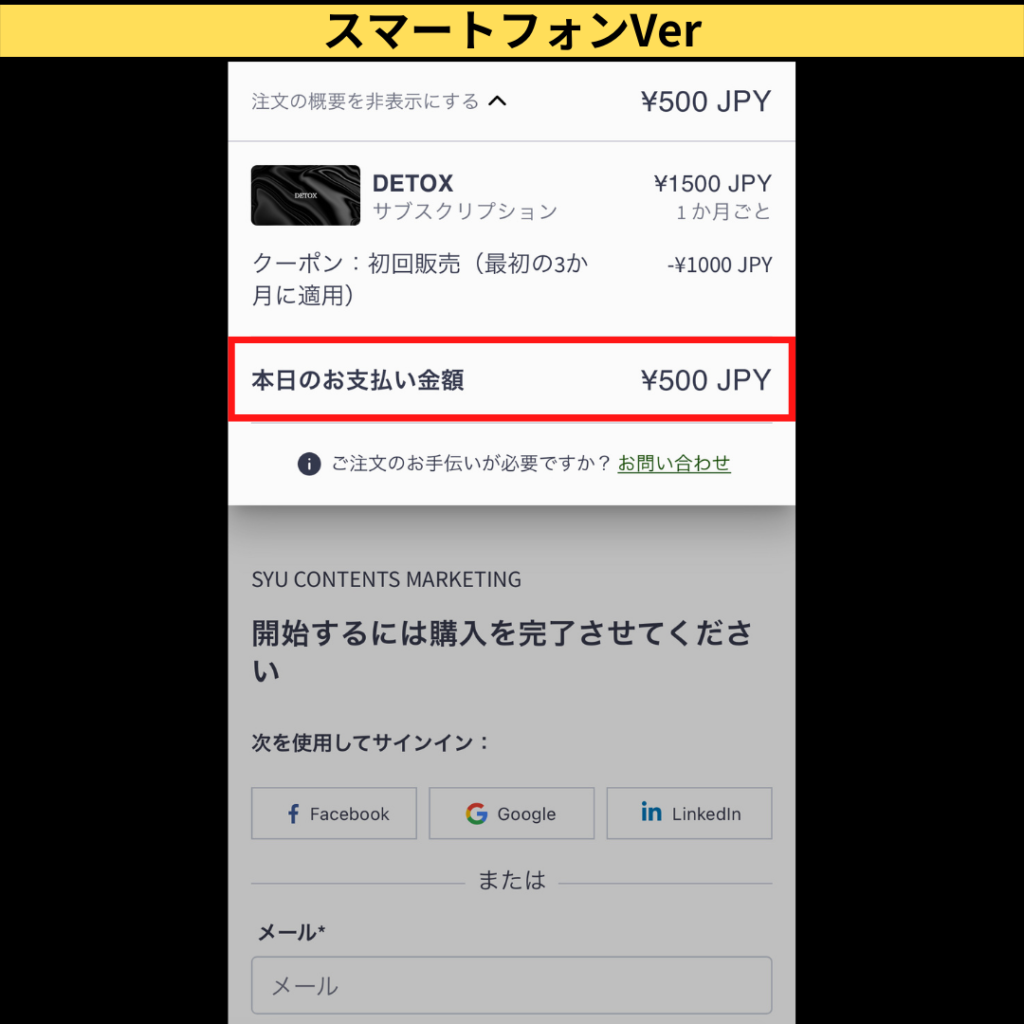
Task: Click the Google logo icon
Action: (477, 814)
